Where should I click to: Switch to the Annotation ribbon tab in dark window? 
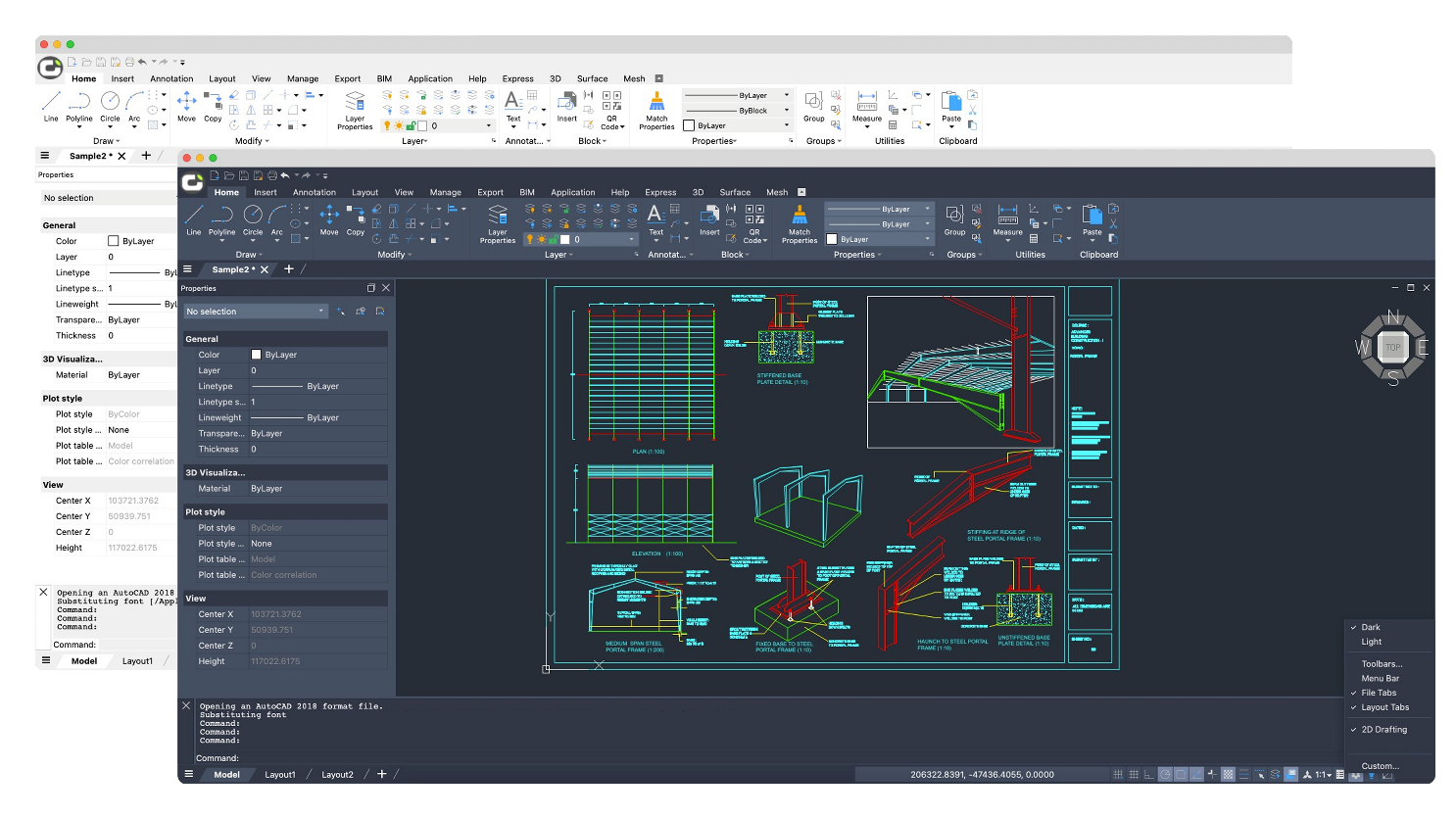[314, 192]
